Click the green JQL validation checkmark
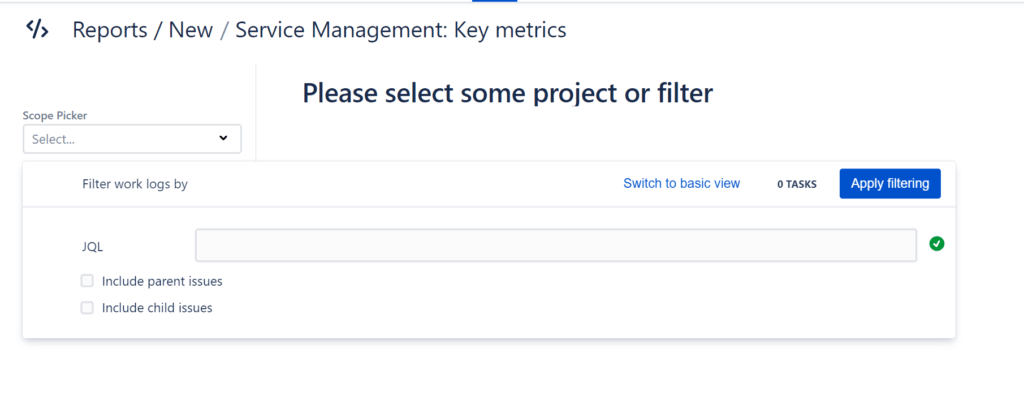 pyautogui.click(x=936, y=244)
